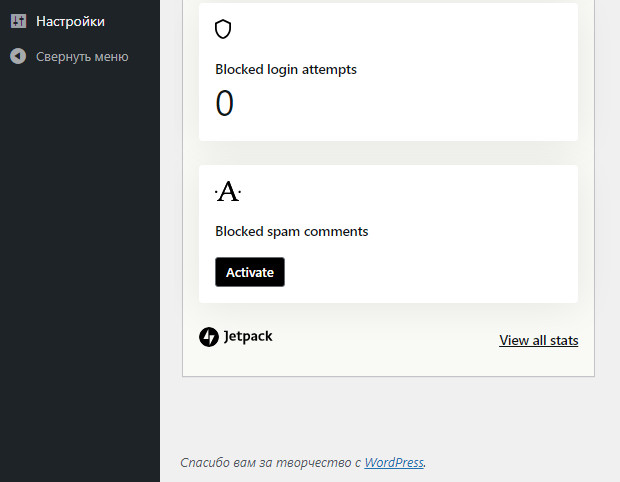Click the Jetpack lightning bolt logo
Image resolution: width=620 pixels, height=482 pixels.
point(208,337)
